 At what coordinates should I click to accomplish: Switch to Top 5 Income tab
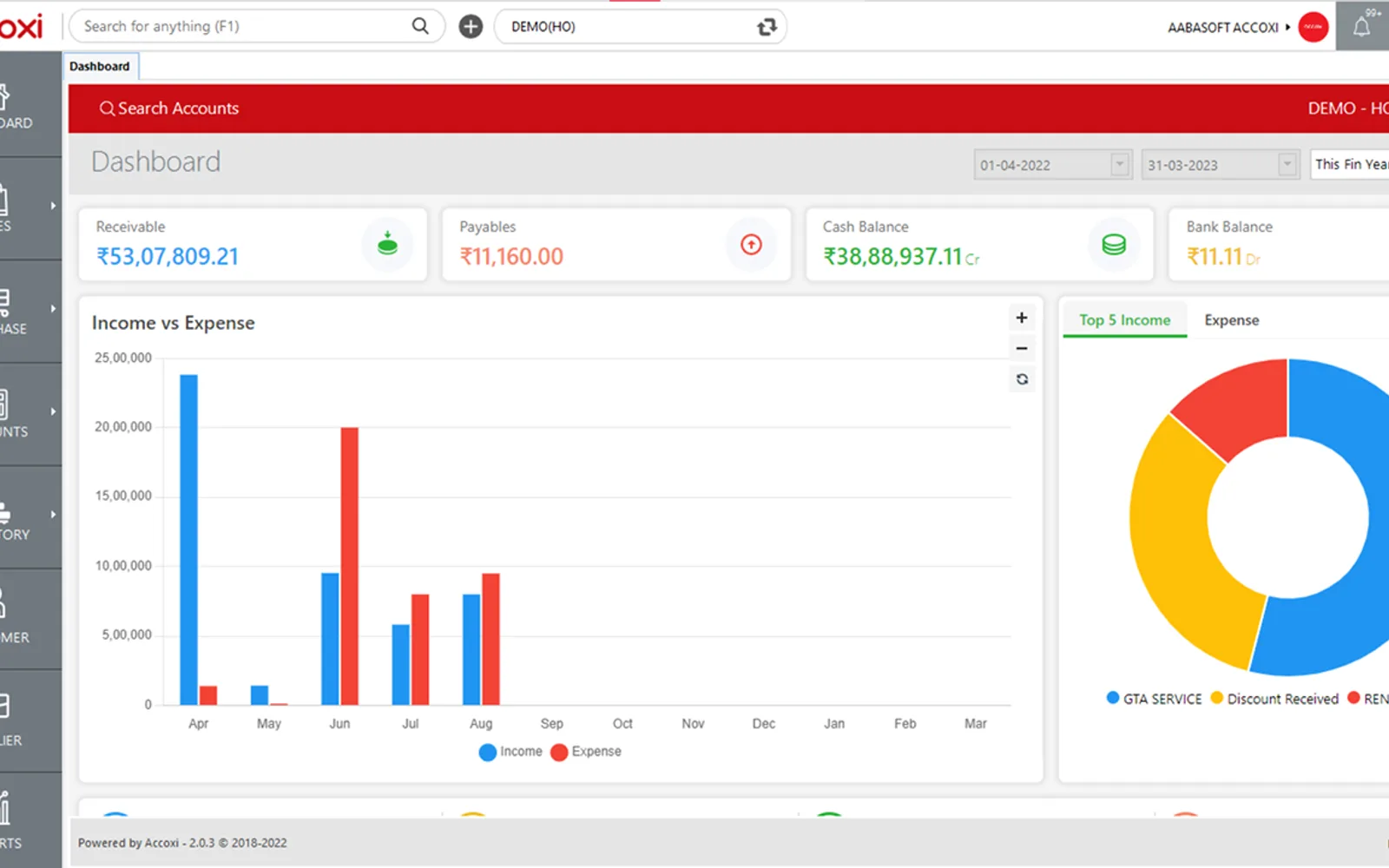tap(1124, 320)
